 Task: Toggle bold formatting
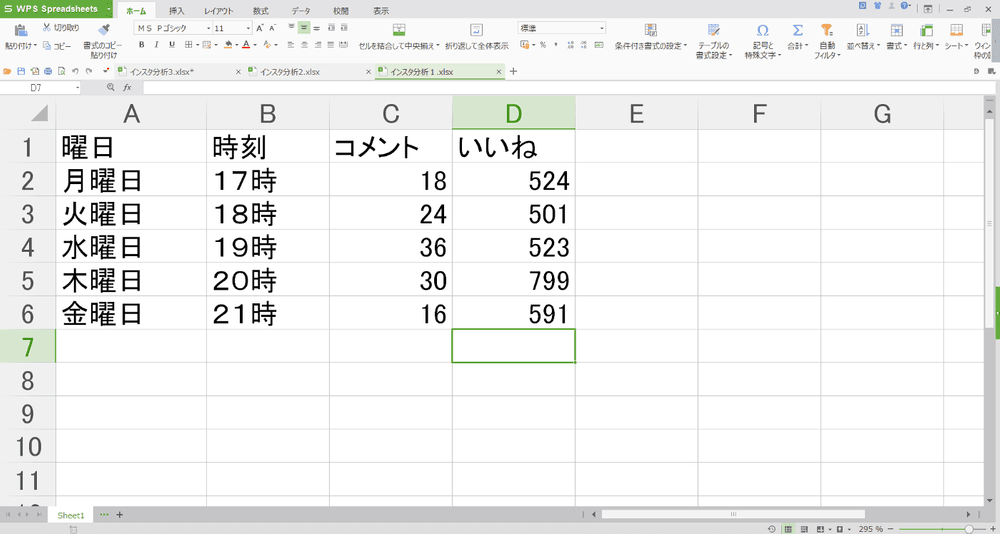141,45
